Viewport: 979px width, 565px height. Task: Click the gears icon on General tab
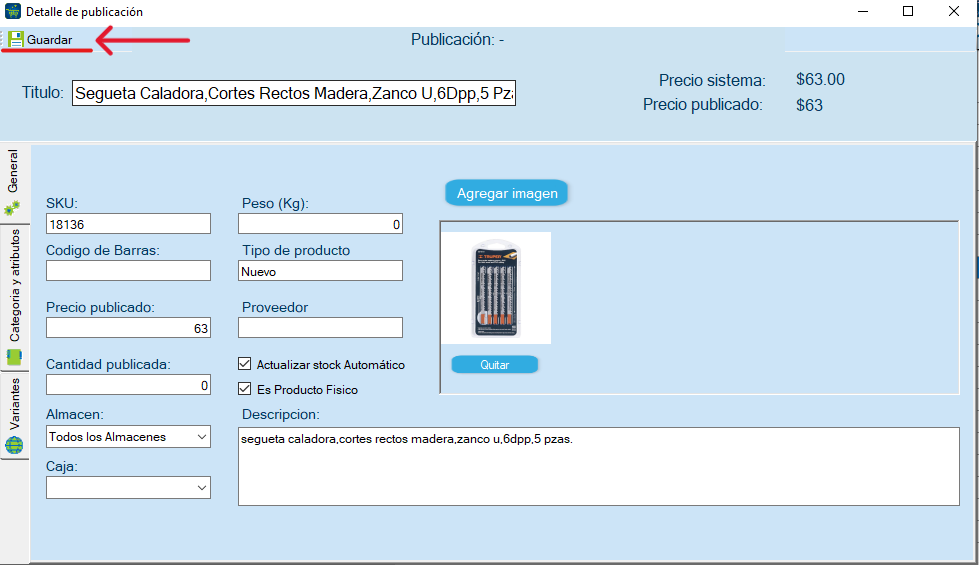point(12,208)
